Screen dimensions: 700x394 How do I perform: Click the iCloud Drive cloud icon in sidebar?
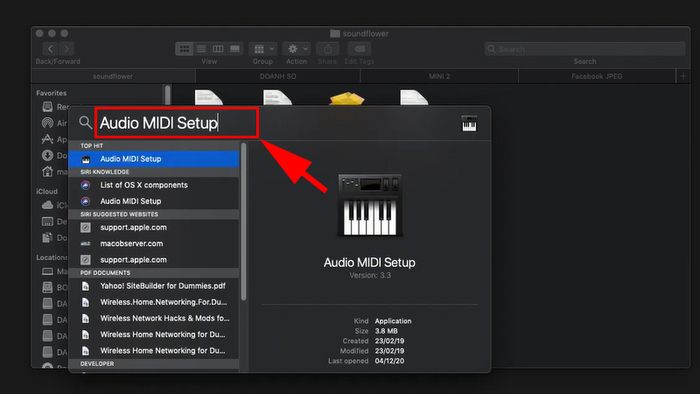click(x=47, y=205)
